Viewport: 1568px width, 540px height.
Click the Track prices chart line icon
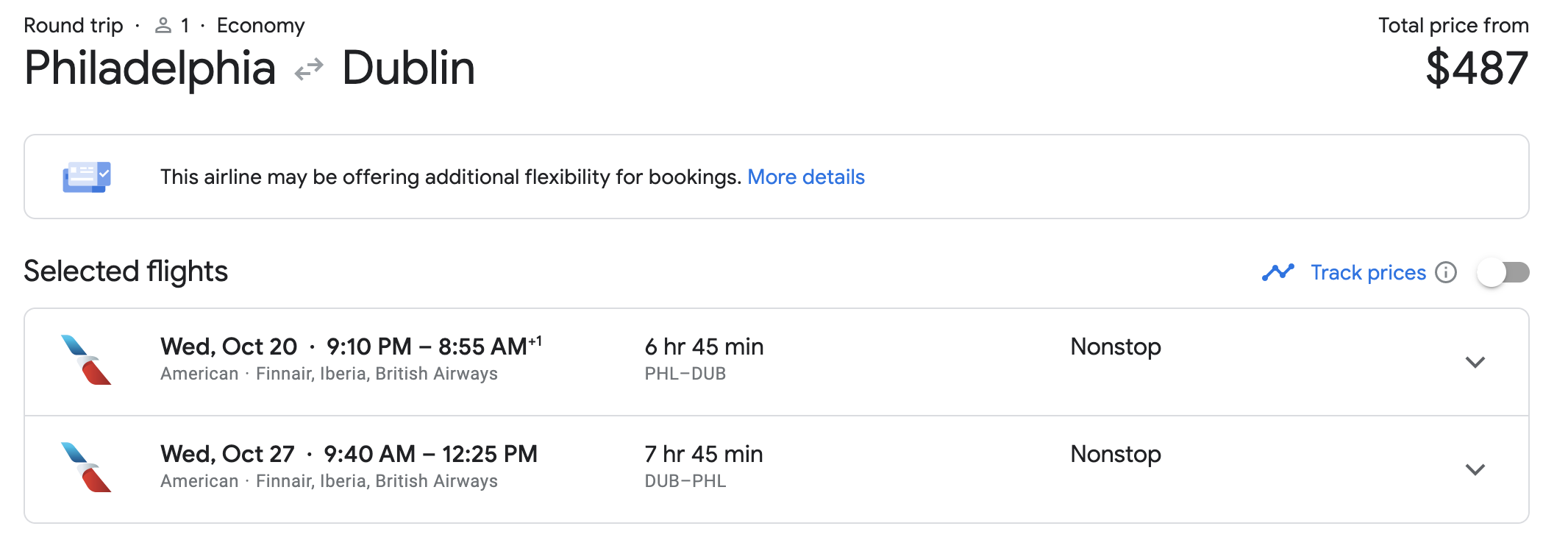(1277, 271)
